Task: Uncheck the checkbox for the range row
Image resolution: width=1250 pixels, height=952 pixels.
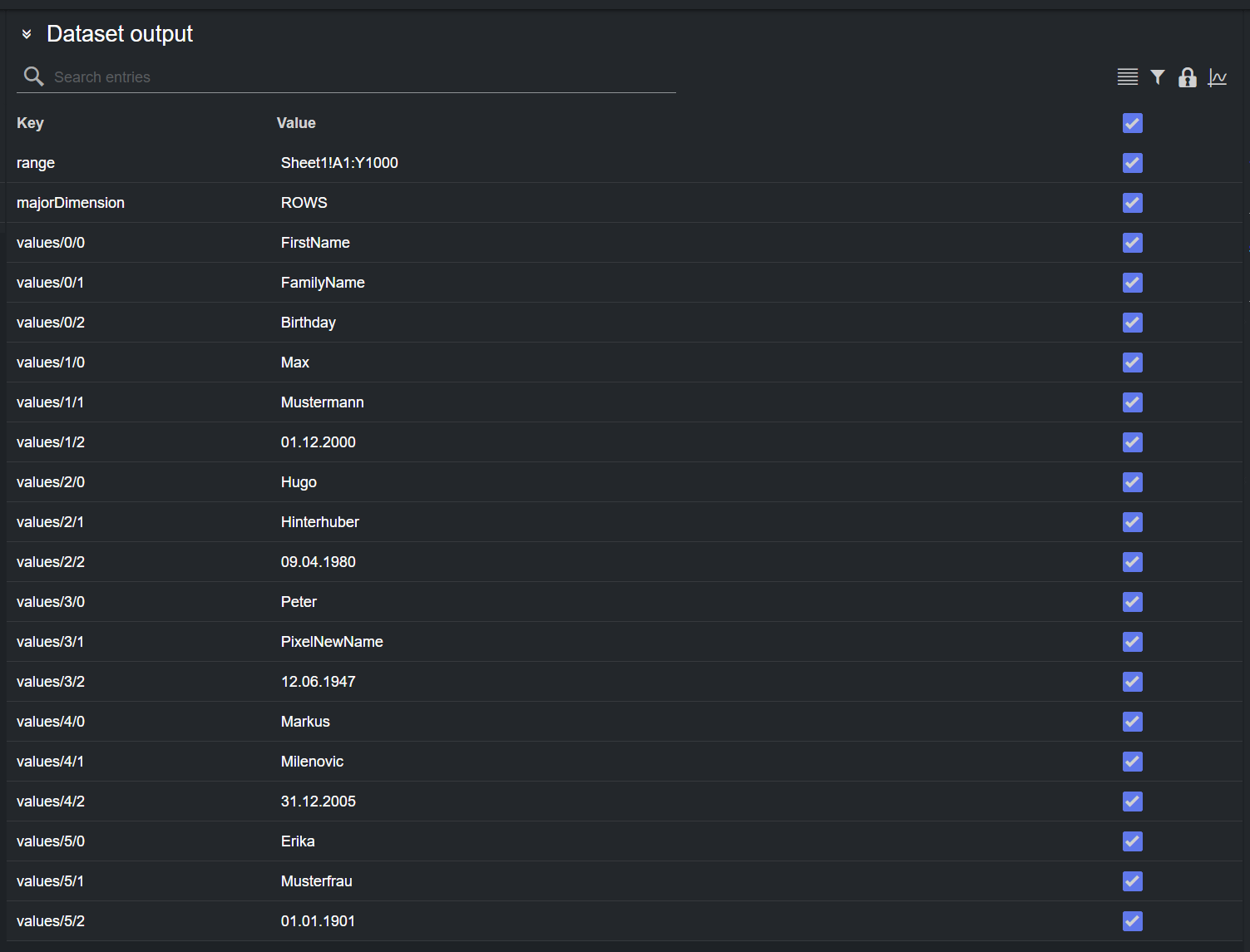Action: pyautogui.click(x=1133, y=163)
